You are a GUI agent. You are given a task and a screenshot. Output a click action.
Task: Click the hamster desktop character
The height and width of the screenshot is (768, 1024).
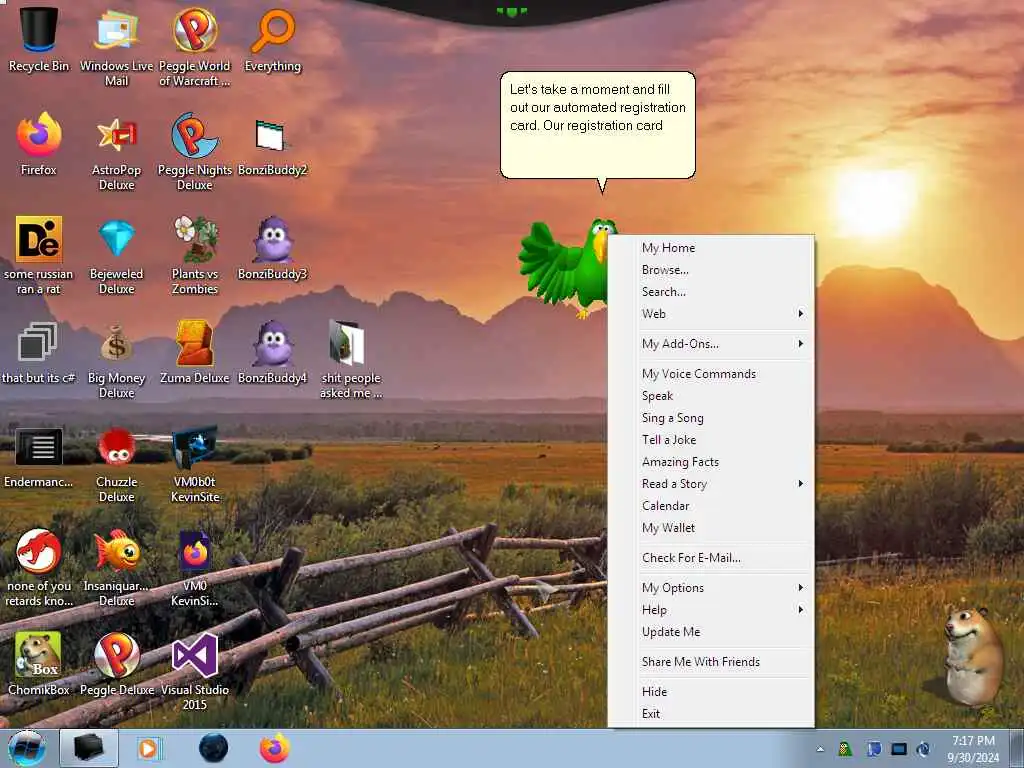point(973,656)
